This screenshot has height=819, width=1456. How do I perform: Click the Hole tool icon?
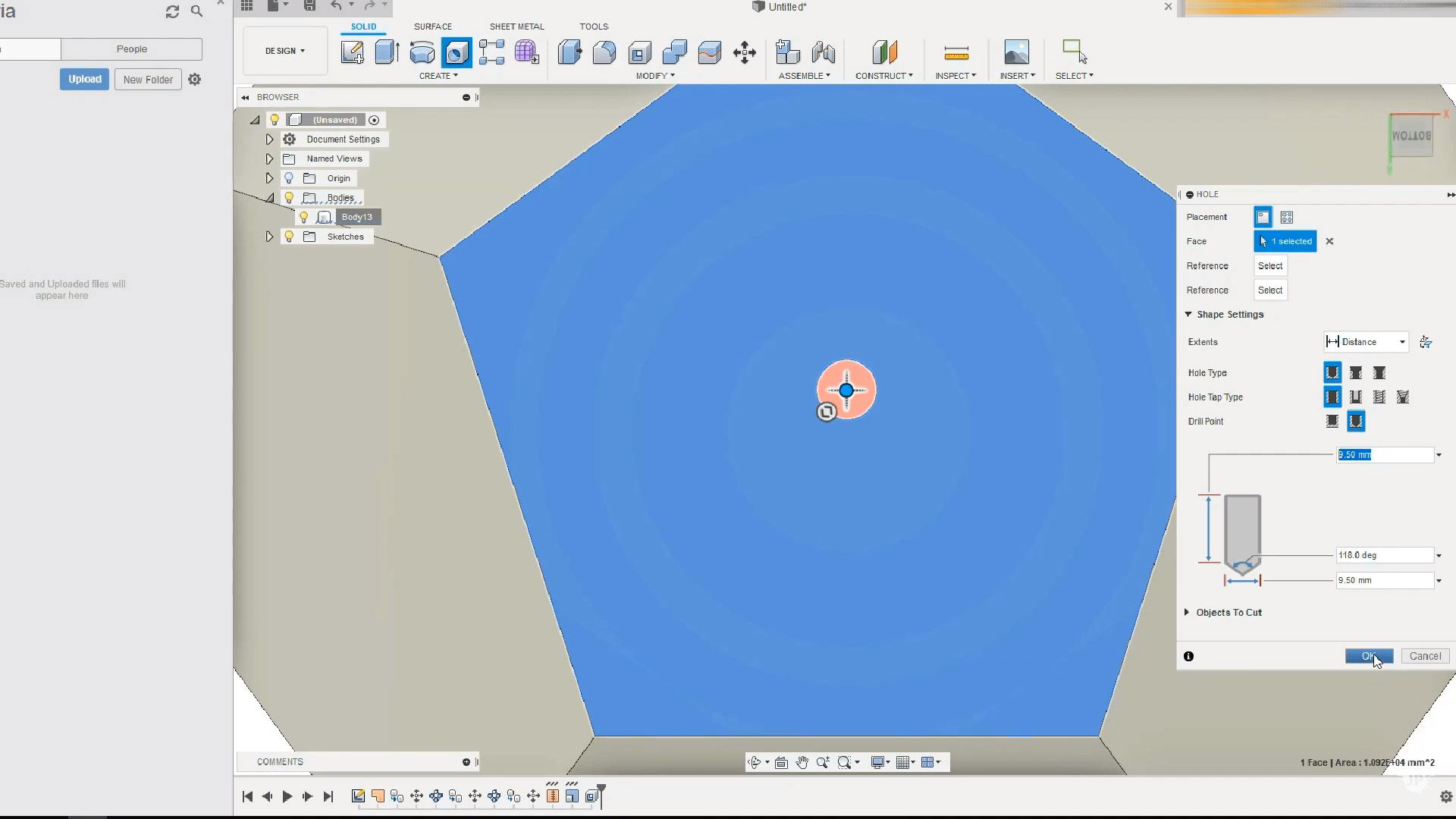click(x=457, y=52)
